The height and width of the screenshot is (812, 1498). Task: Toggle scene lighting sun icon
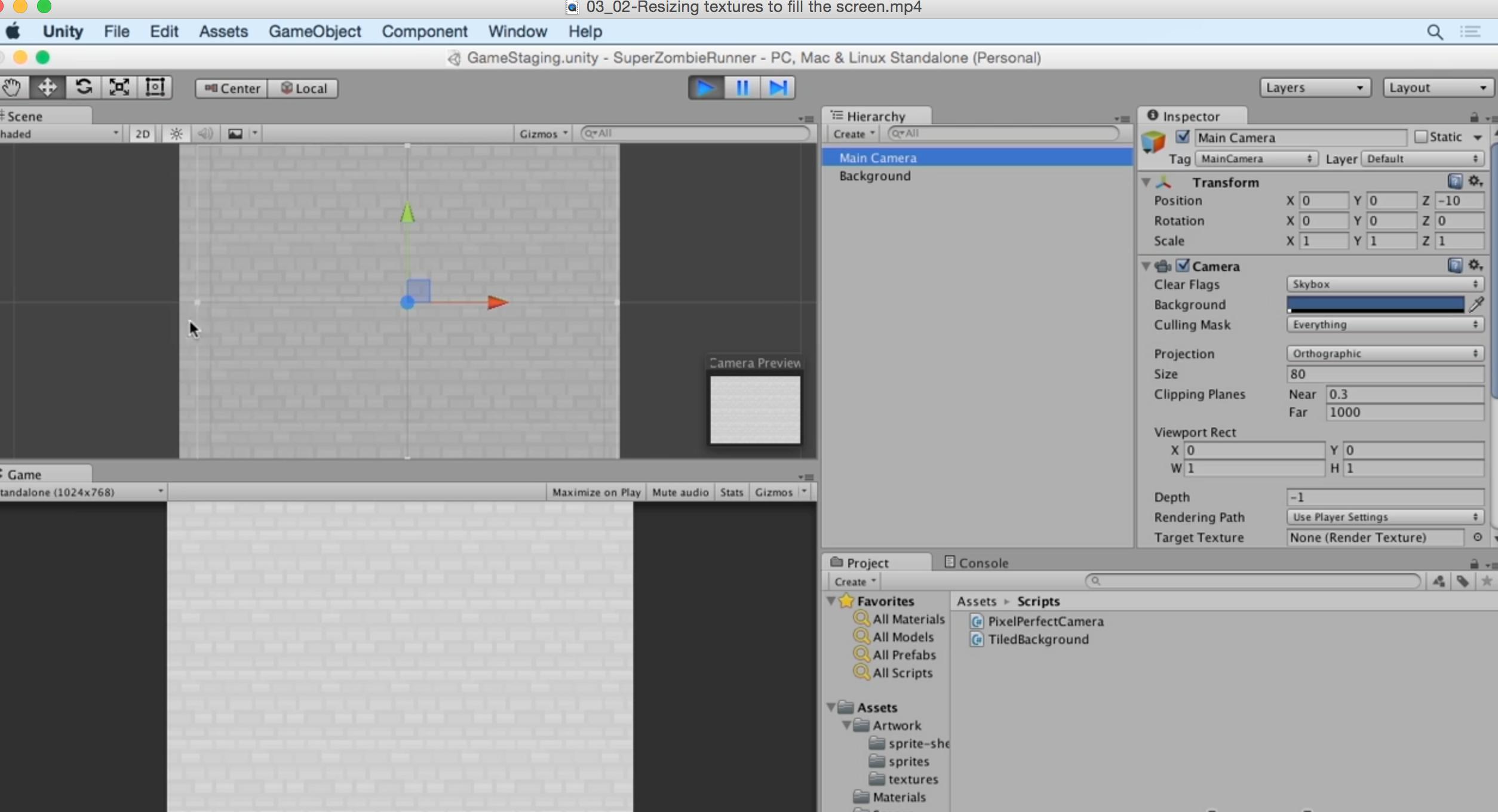176,134
